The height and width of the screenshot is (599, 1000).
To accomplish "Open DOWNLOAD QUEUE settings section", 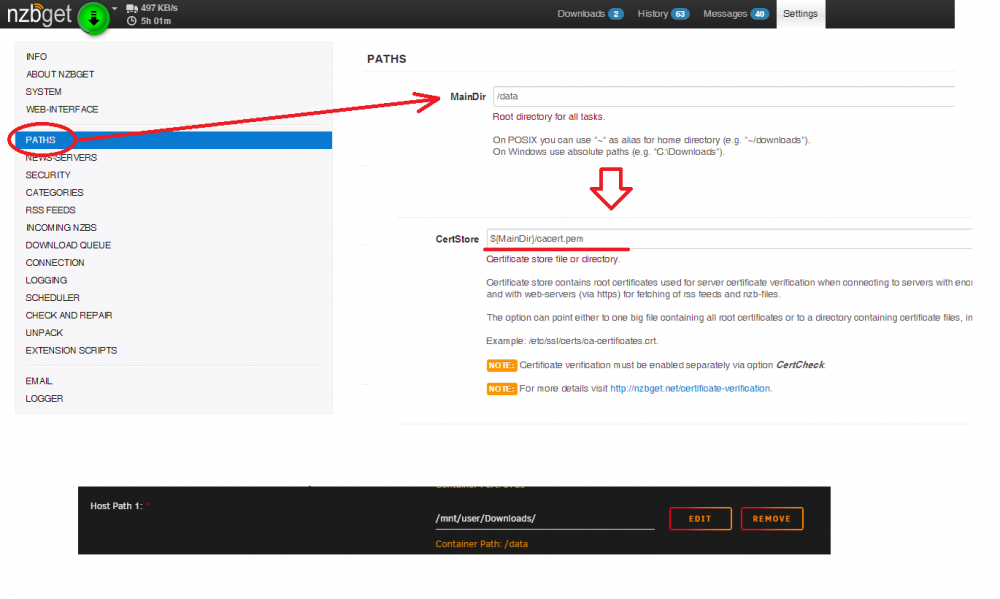I will (68, 245).
